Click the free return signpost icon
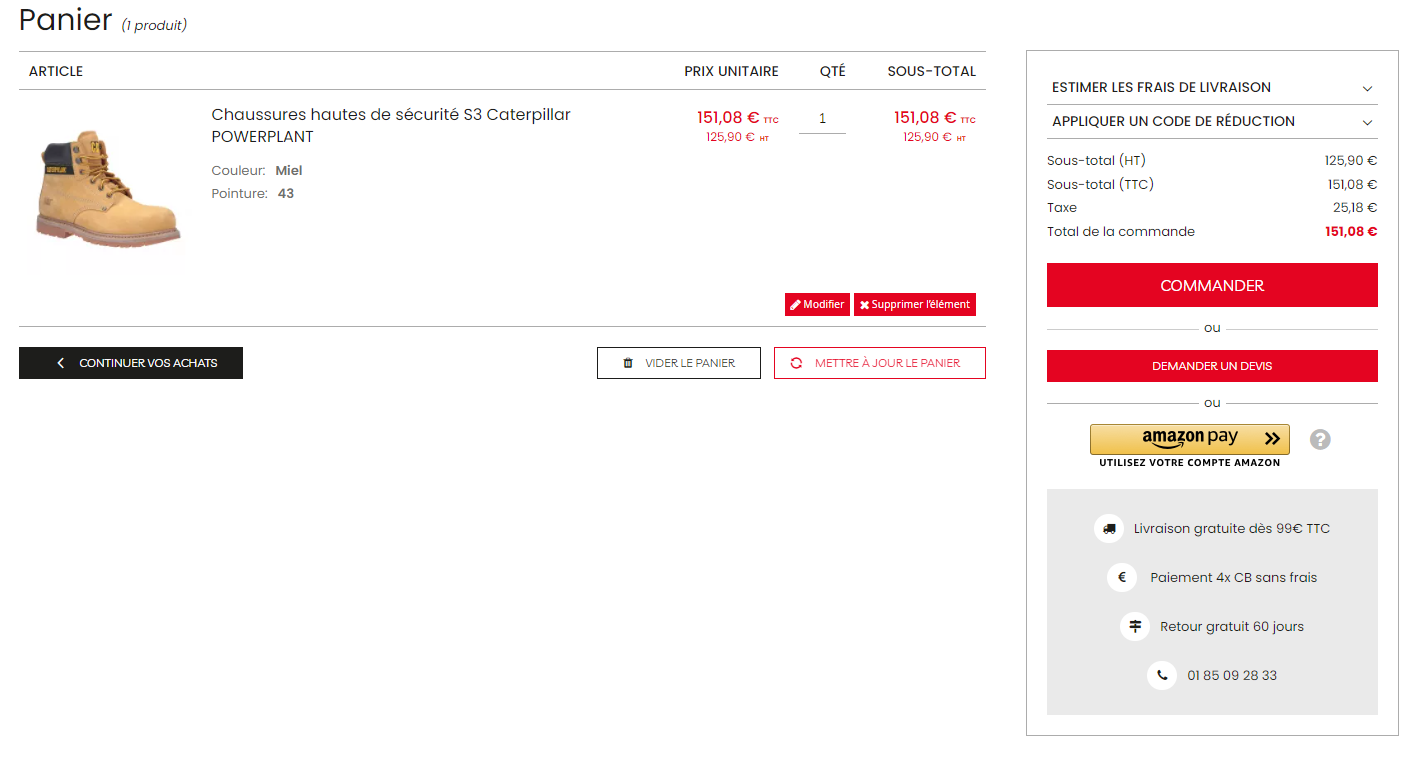Viewport: 1417px width, 757px height. click(x=1135, y=626)
